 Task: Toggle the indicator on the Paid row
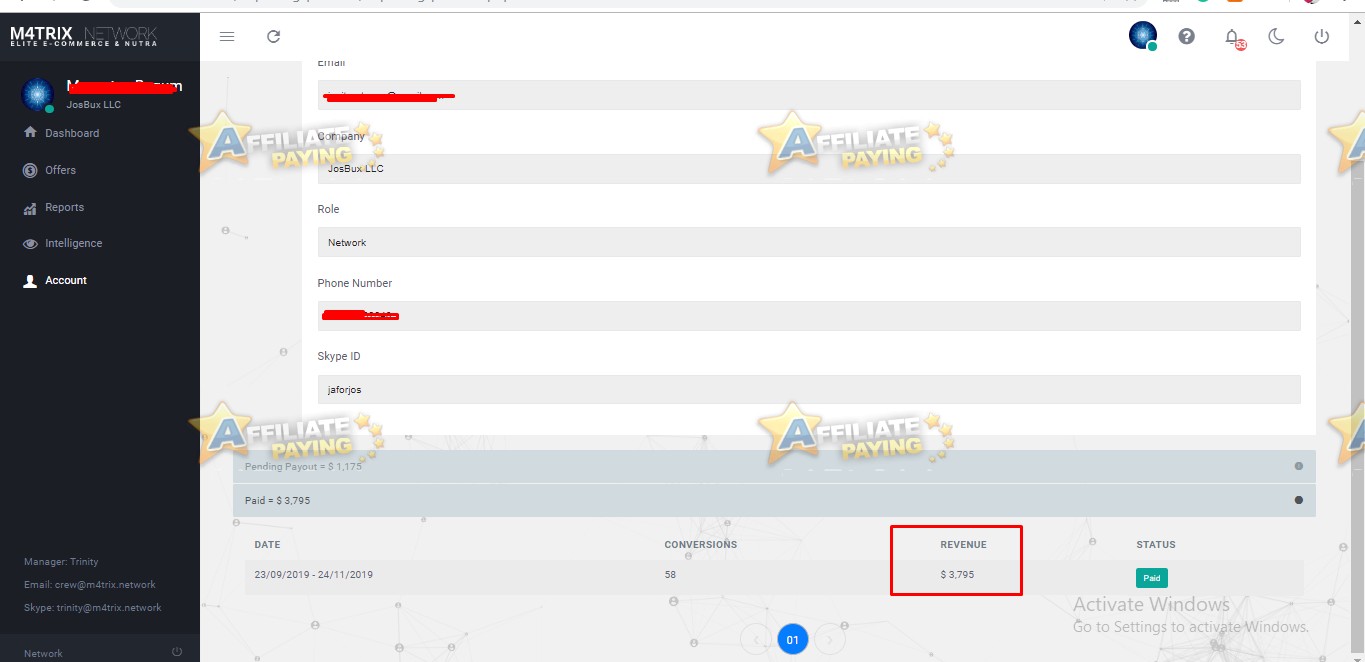pyautogui.click(x=1298, y=499)
